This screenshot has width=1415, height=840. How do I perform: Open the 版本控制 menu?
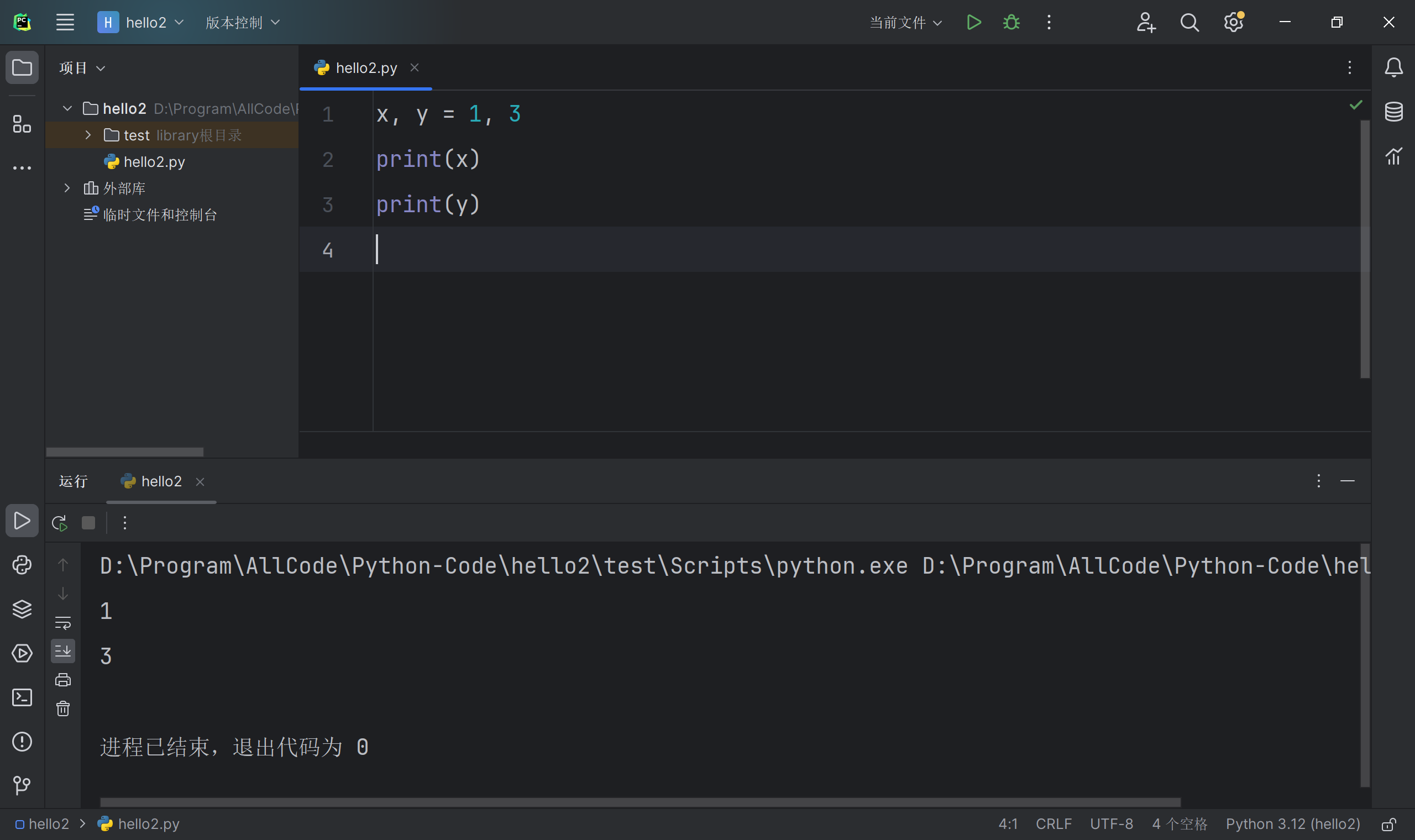[242, 23]
